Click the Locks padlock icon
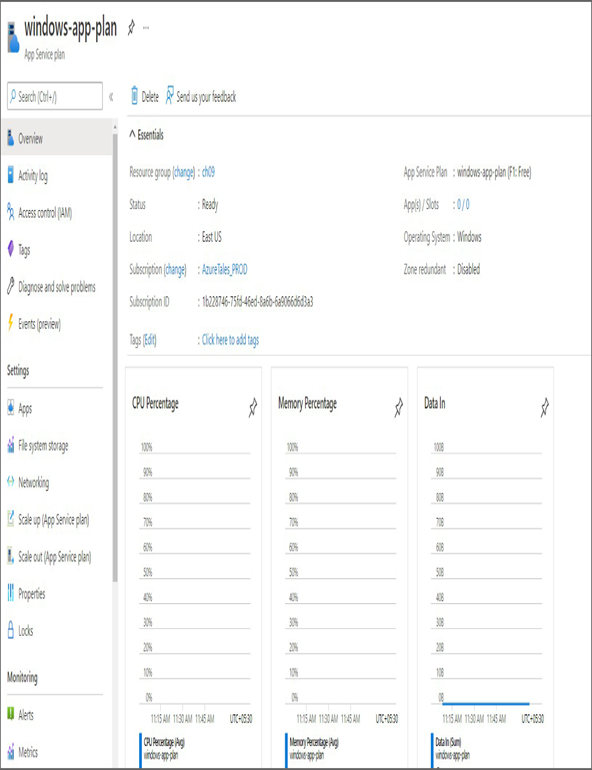Viewport: 592px width, 770px height. click(10, 630)
